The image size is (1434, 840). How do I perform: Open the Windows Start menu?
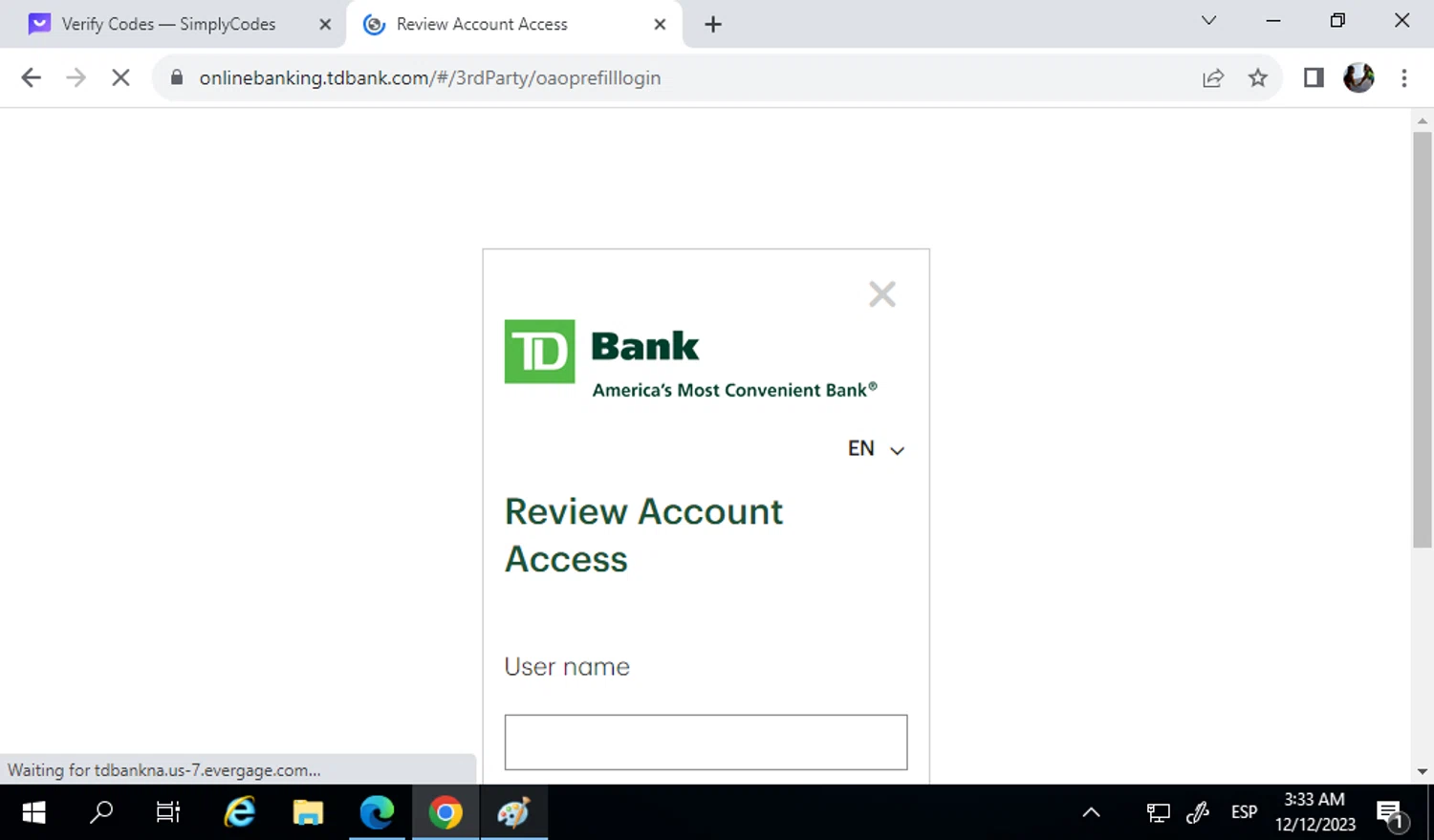point(34,812)
